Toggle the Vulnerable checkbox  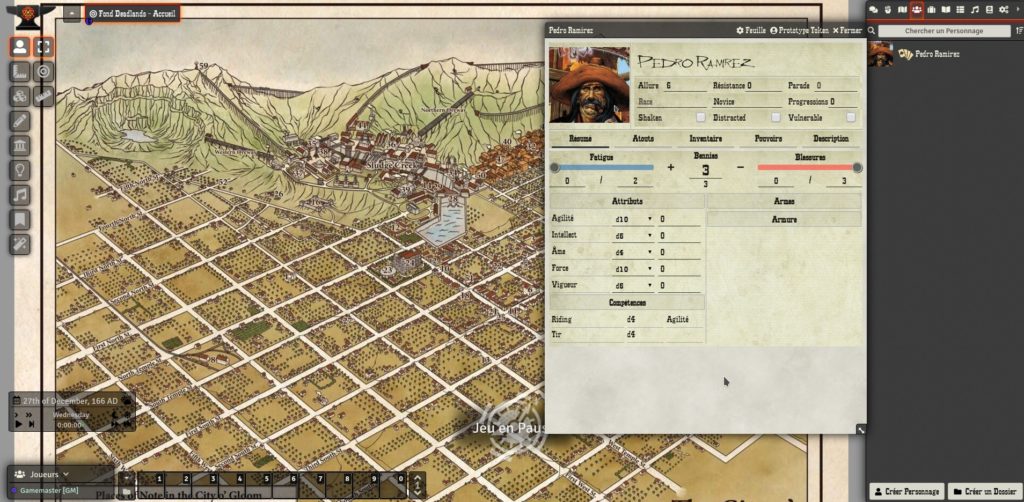(x=851, y=118)
